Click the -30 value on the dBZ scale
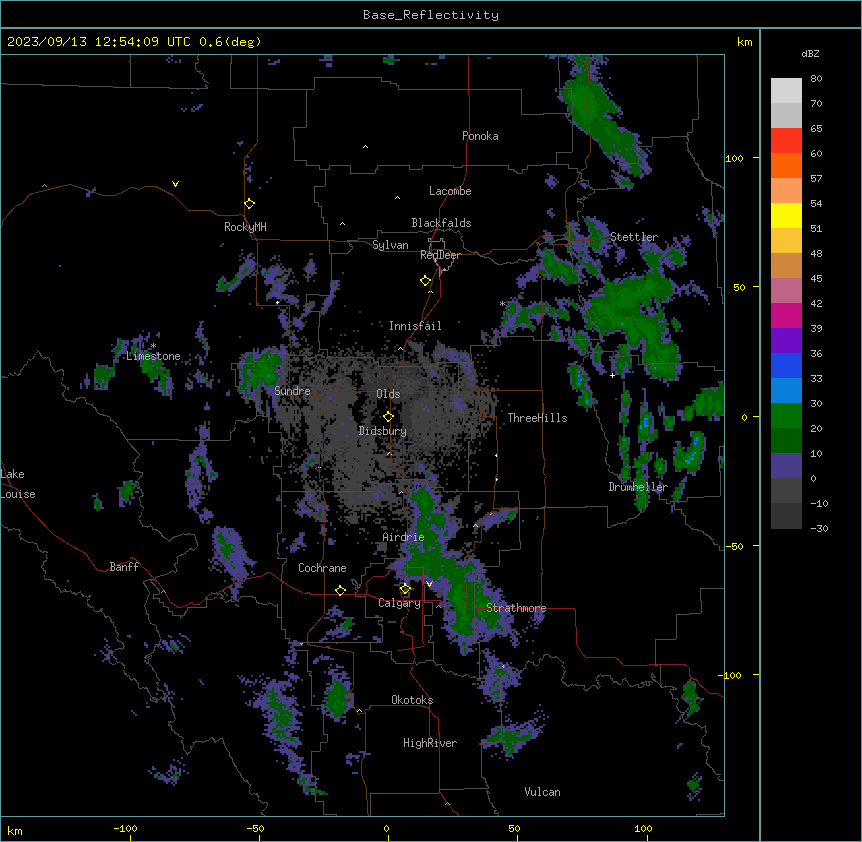Image resolution: width=862 pixels, height=842 pixels. coord(819,528)
